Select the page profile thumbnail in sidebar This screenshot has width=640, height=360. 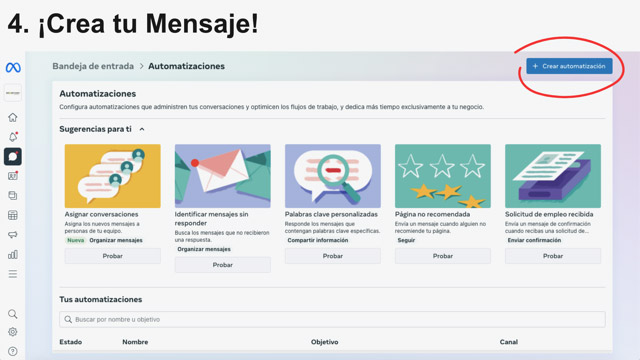(x=13, y=93)
